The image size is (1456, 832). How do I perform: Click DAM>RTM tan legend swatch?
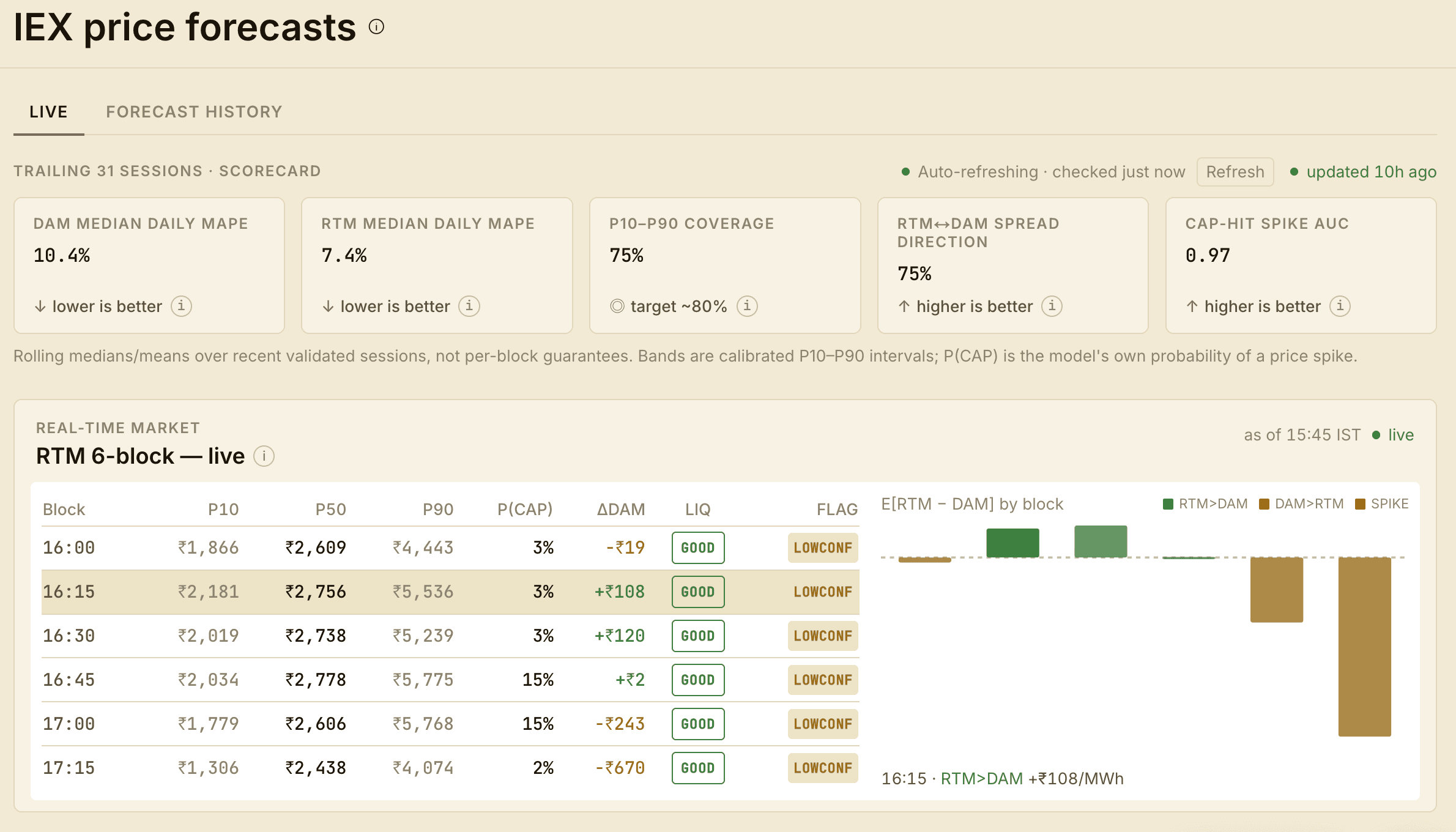[1264, 504]
